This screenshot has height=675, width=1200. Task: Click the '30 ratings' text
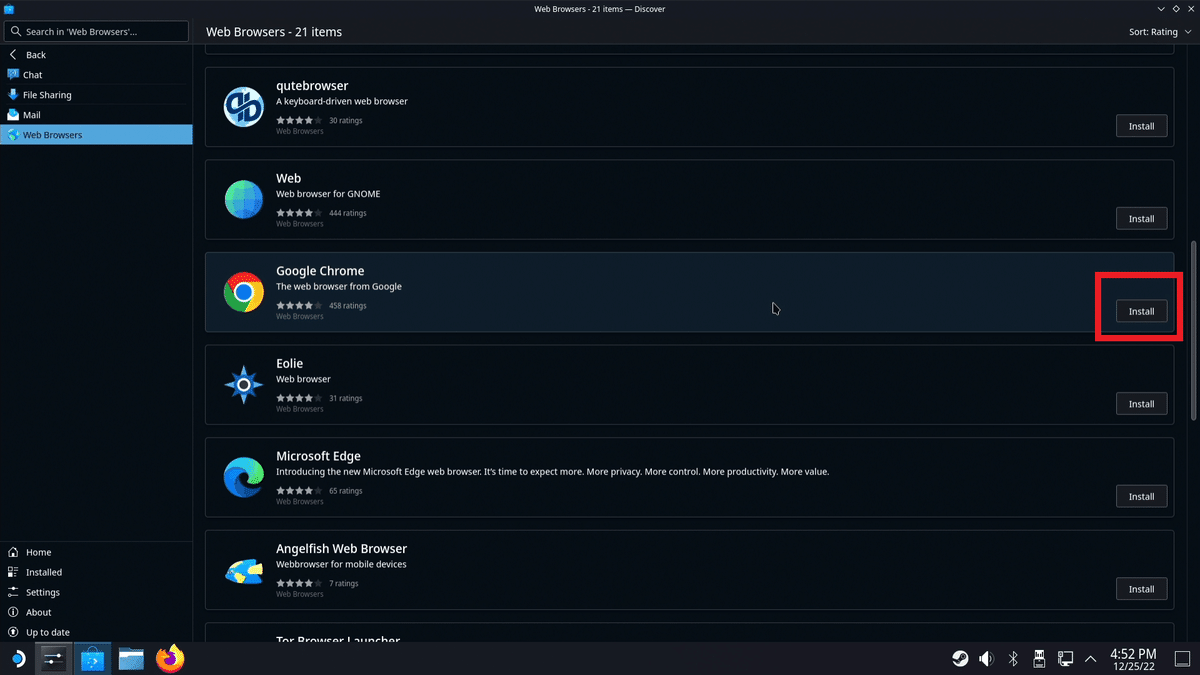(x=346, y=121)
